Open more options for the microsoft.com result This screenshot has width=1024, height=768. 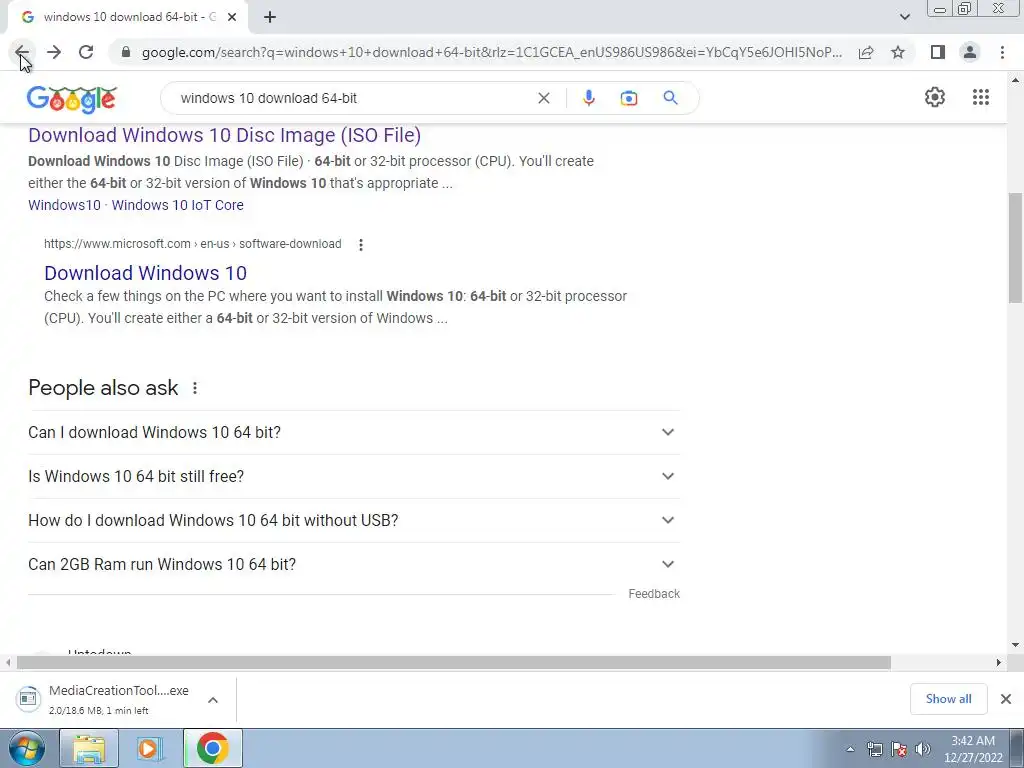(360, 244)
